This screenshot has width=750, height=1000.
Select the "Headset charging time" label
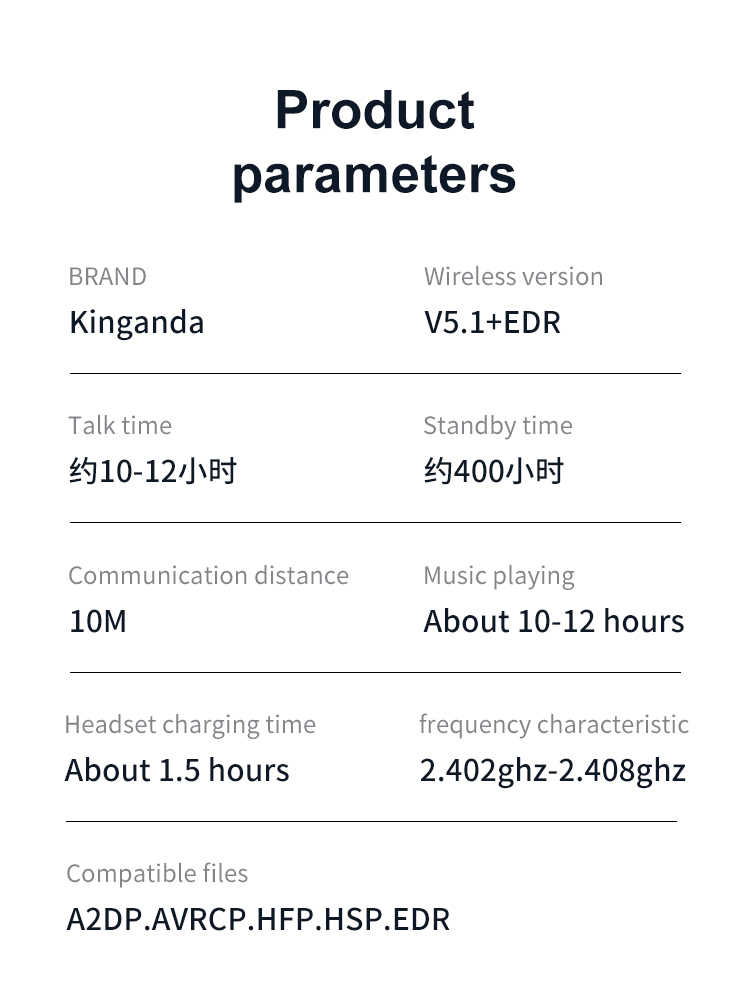point(190,725)
